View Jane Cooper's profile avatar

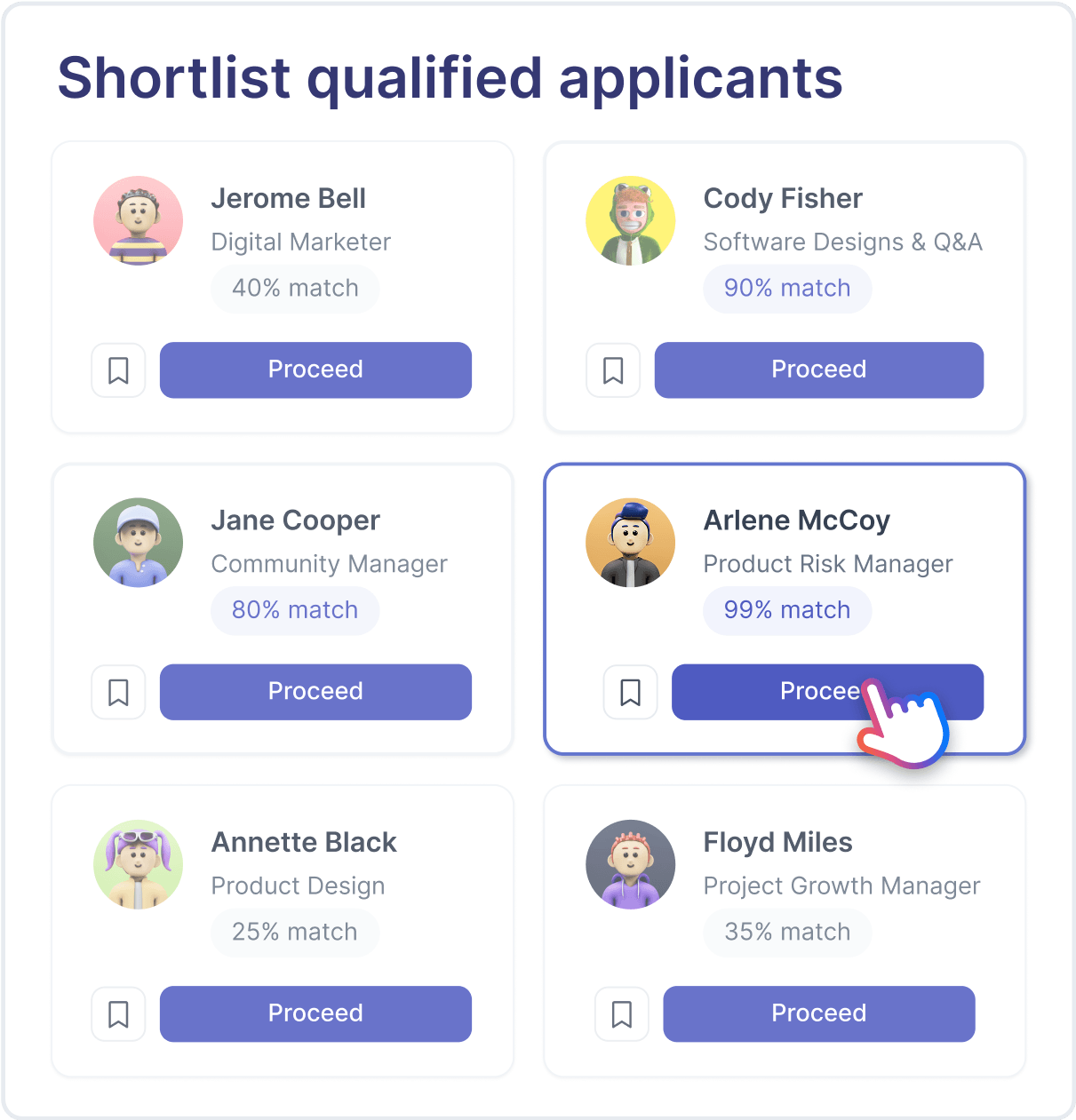(x=139, y=542)
